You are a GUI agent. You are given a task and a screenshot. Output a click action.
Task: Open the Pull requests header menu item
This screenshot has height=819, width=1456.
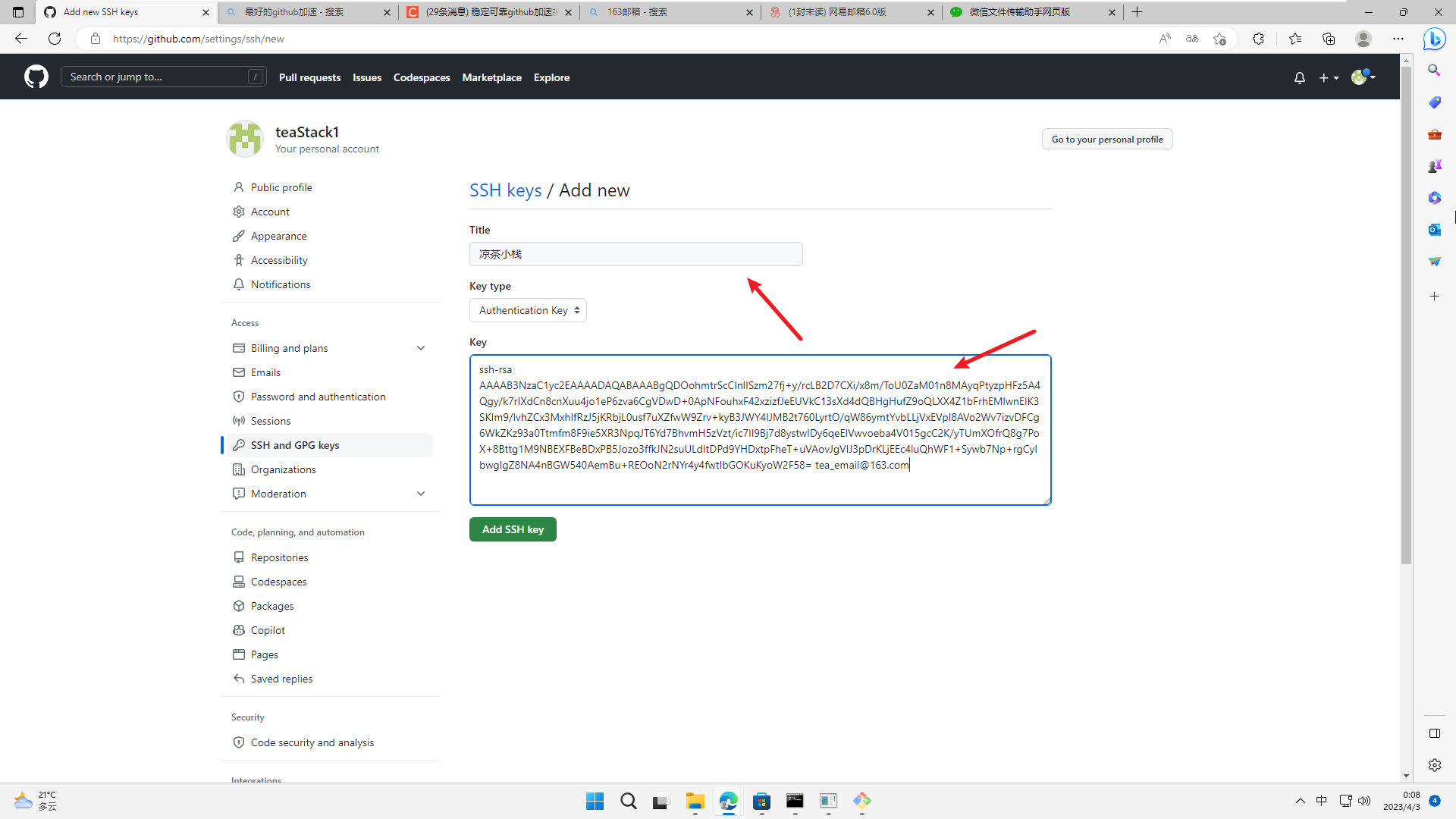coord(309,77)
